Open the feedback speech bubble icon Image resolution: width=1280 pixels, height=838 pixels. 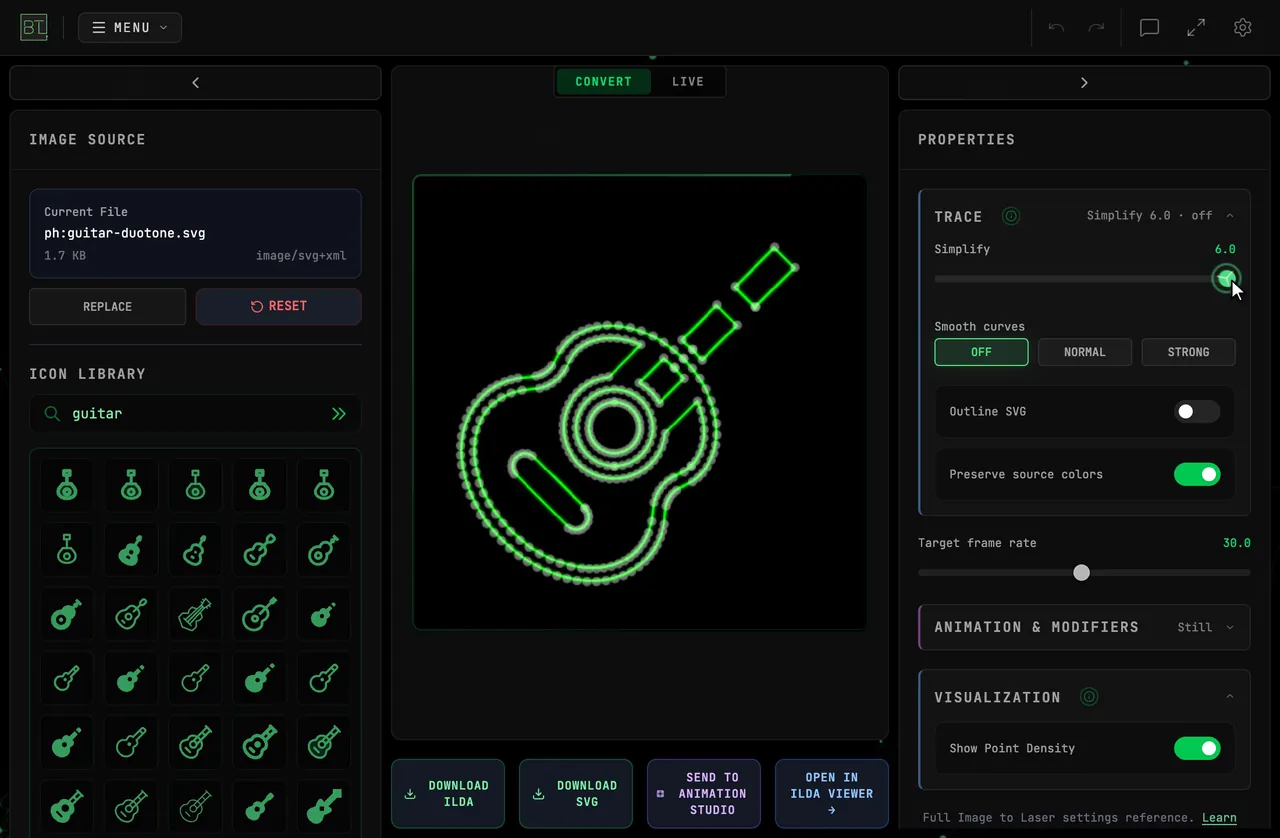click(x=1150, y=28)
